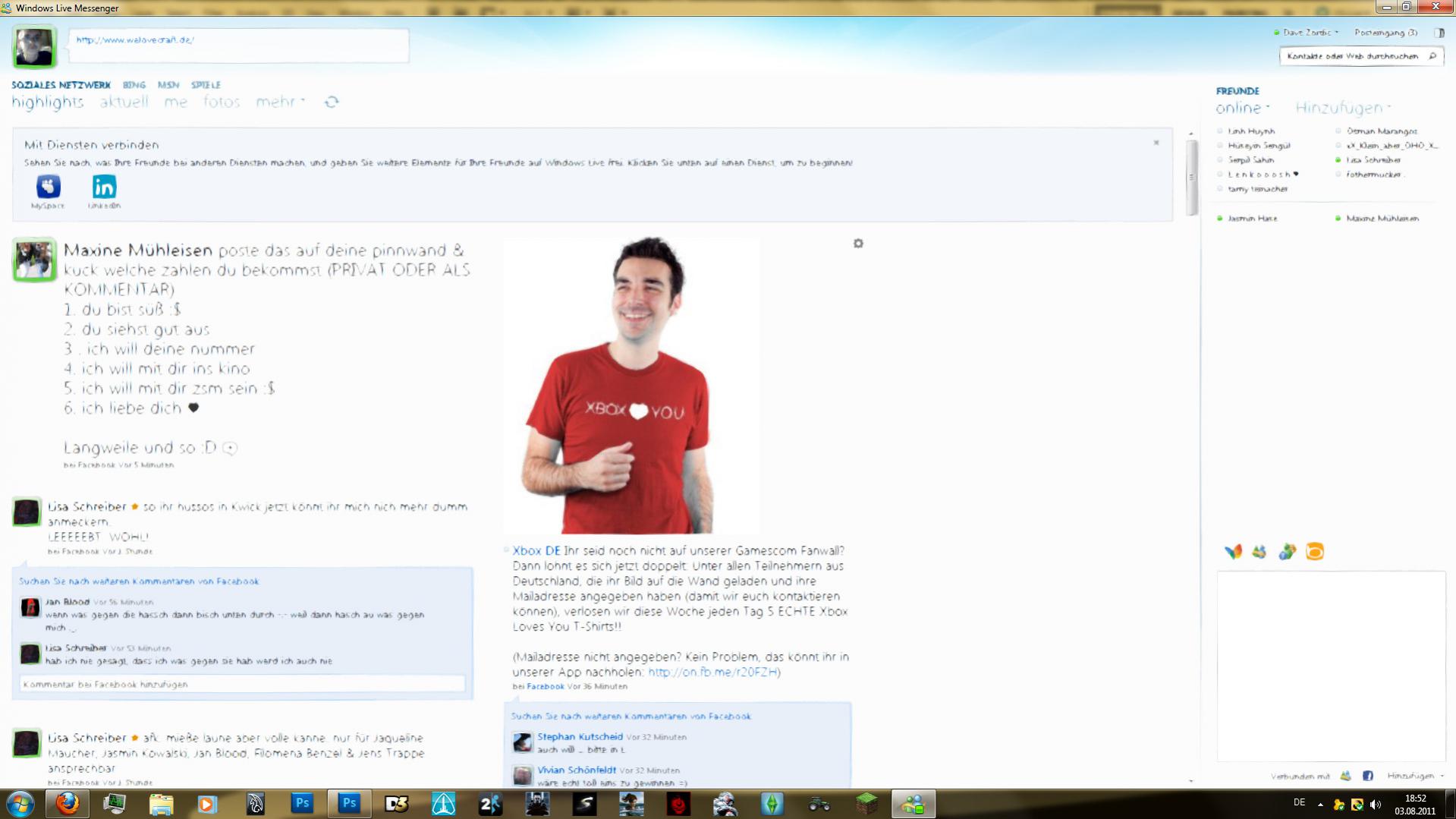Screen dimensions: 1456x819
Task: Click feed vertical scrollbar thumb
Action: click(1191, 177)
